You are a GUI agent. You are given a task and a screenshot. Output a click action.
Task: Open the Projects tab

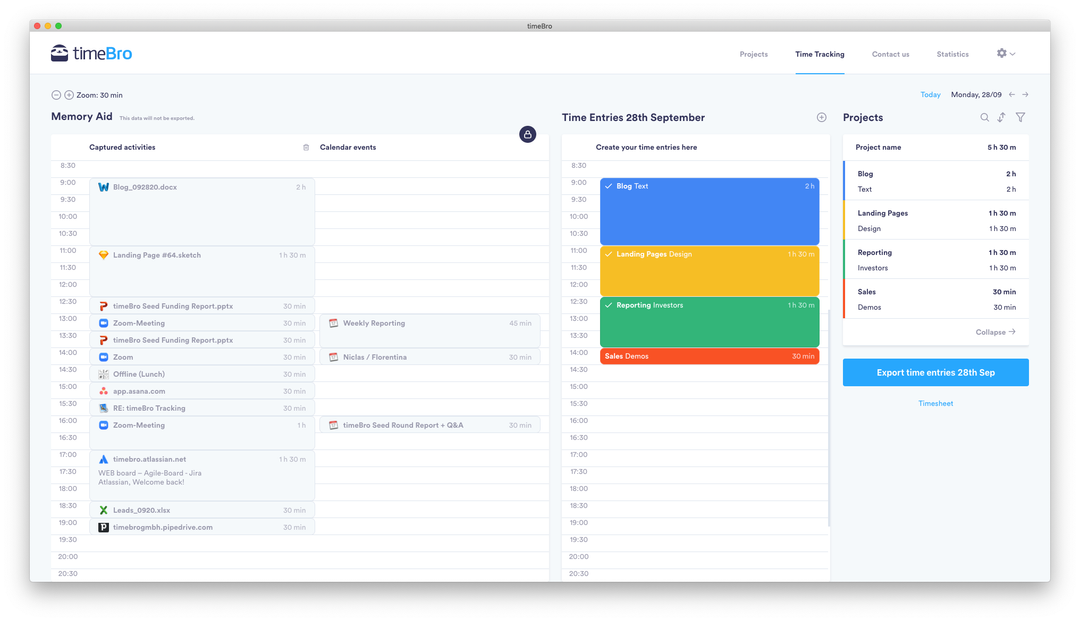(753, 54)
